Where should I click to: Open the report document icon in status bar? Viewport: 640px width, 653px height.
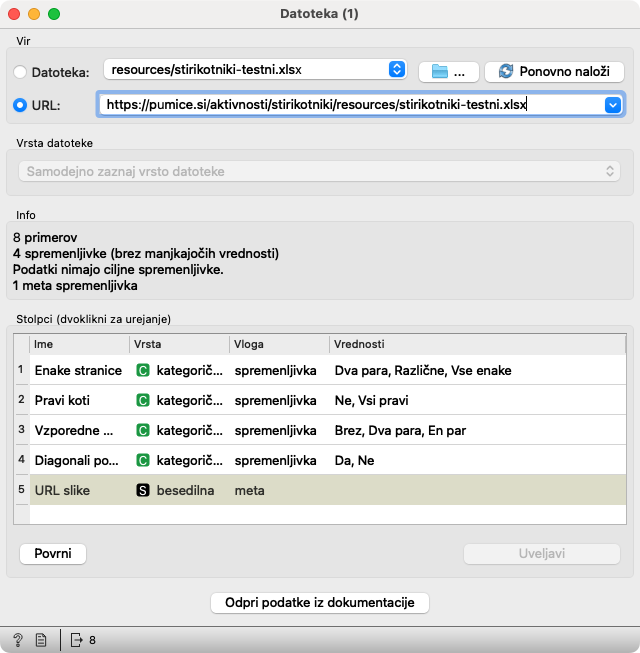tap(41, 640)
